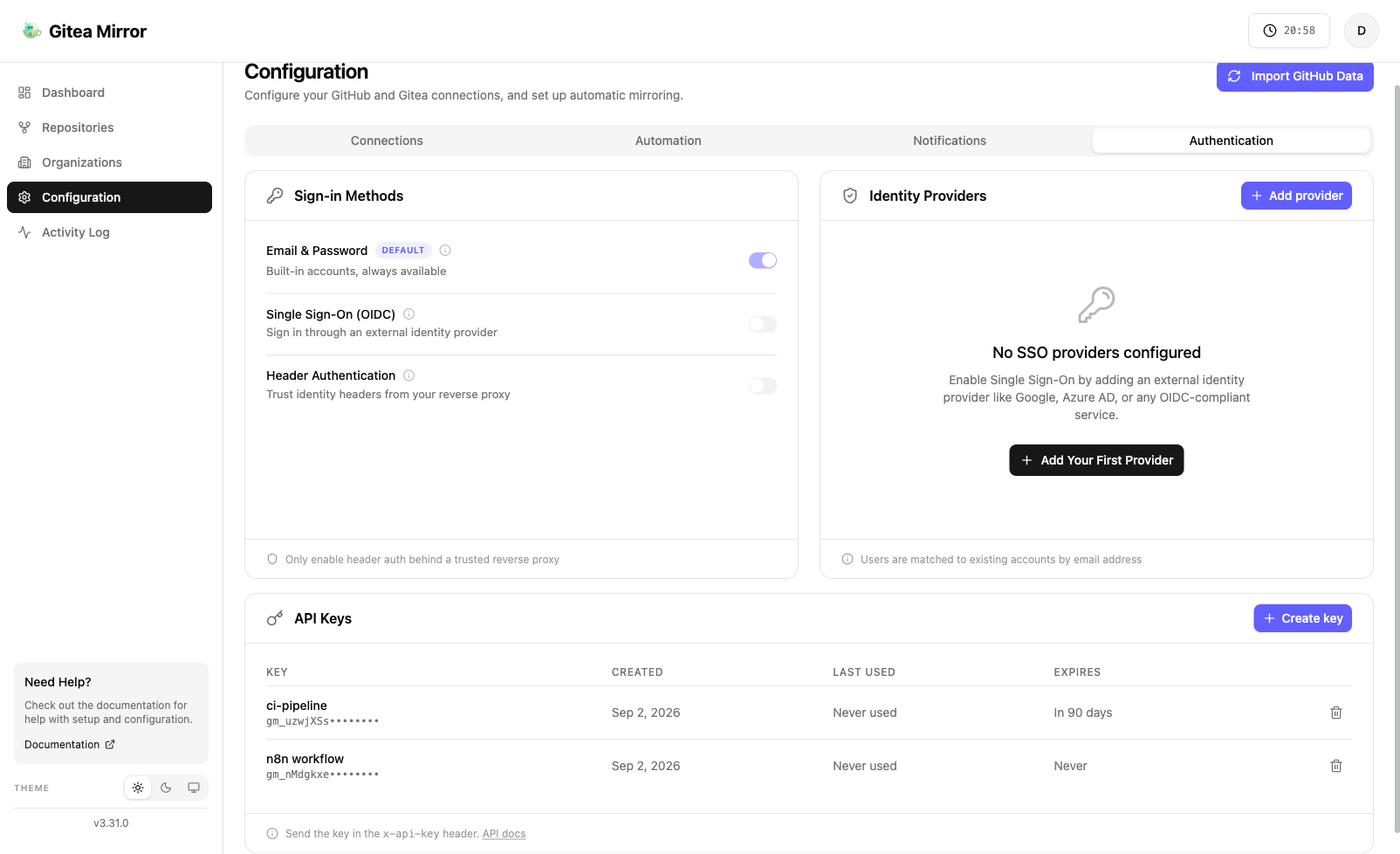
Task: Click the 20:58 clock button
Action: pos(1288,31)
